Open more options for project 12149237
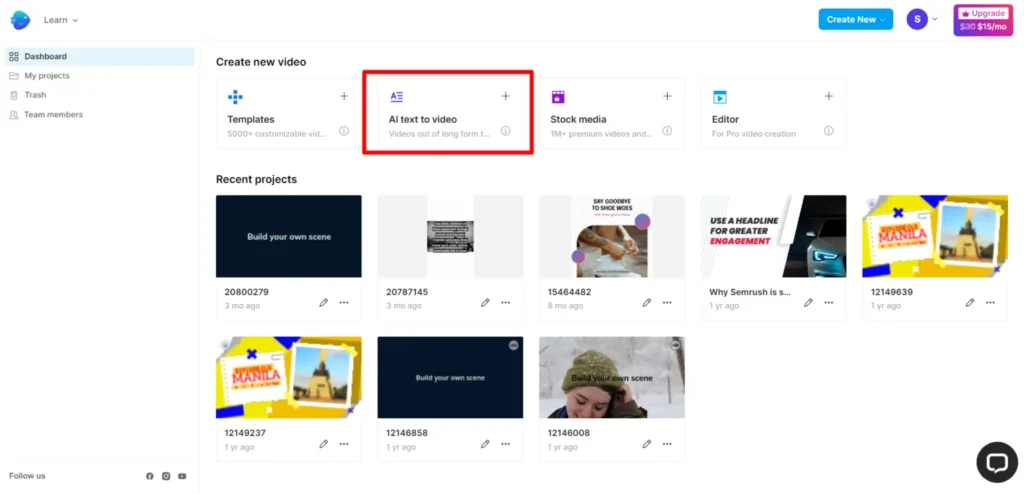This screenshot has width=1024, height=493. pos(344,444)
